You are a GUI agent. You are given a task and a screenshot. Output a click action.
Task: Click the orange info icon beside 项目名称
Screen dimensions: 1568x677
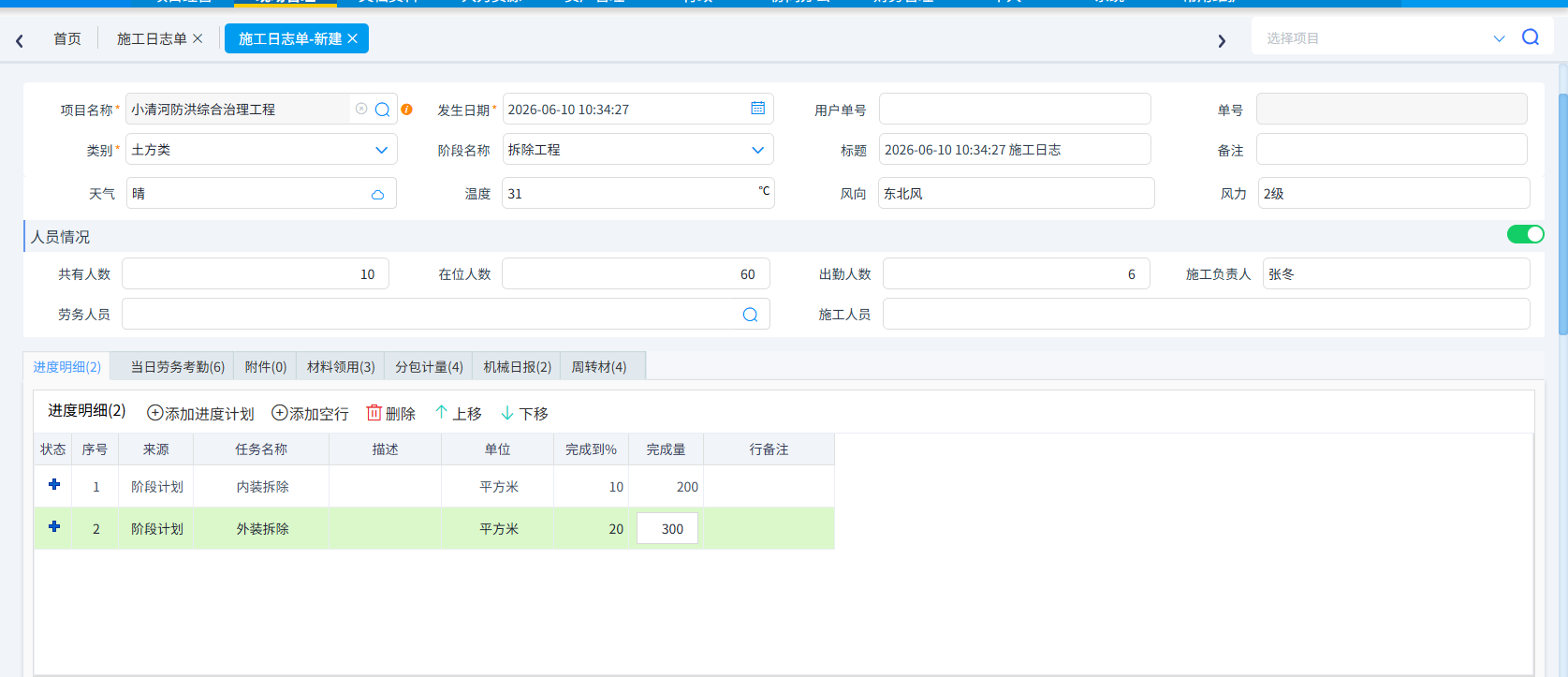pos(406,110)
